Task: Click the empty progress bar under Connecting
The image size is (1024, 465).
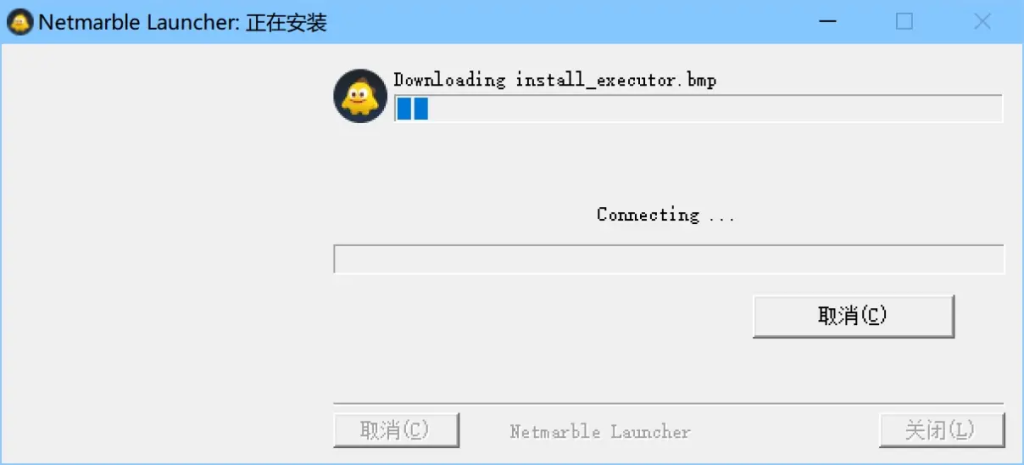Action: click(x=669, y=259)
